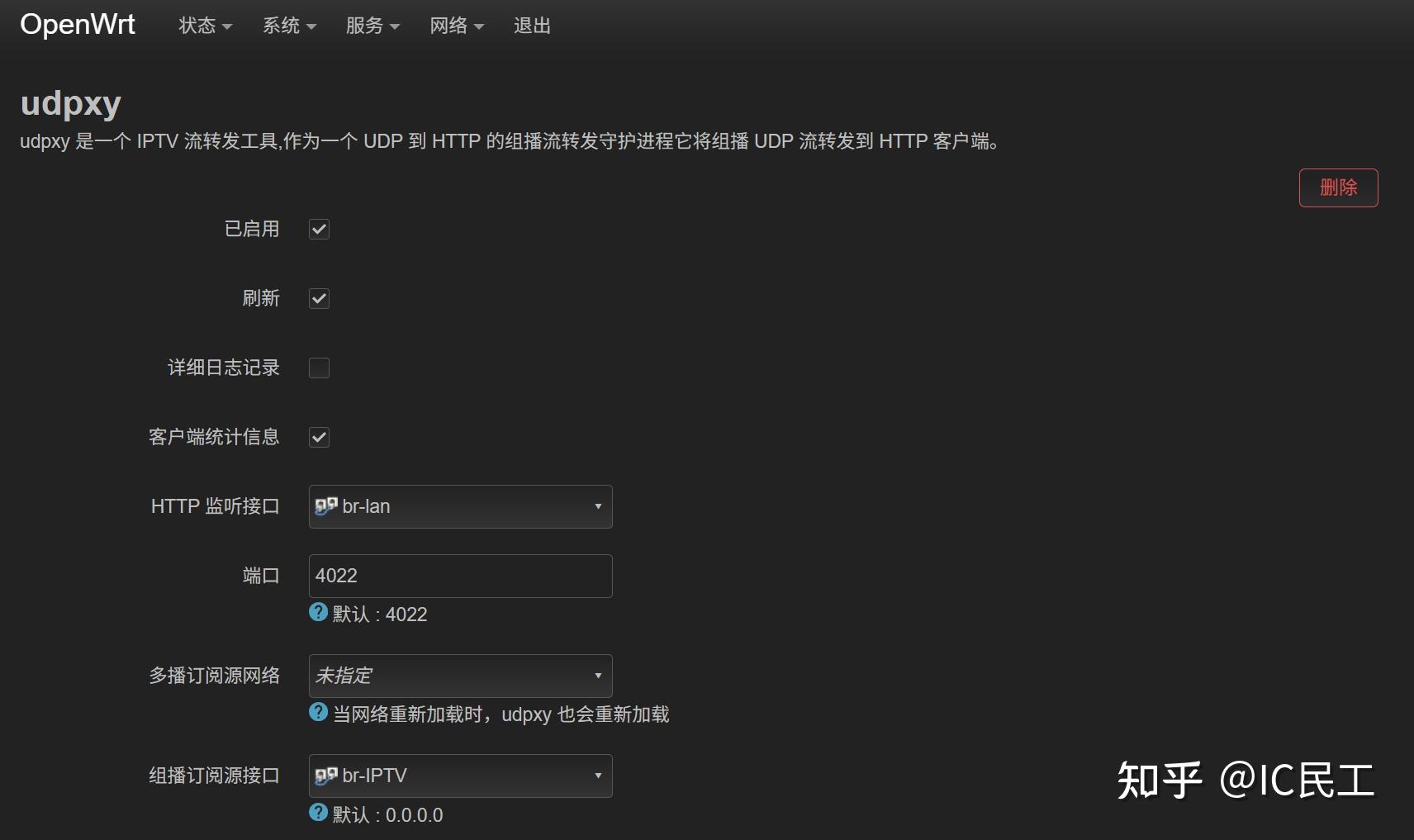The height and width of the screenshot is (840, 1414).
Task: Click the dropdown arrow on the br-lan selector
Action: 598,505
